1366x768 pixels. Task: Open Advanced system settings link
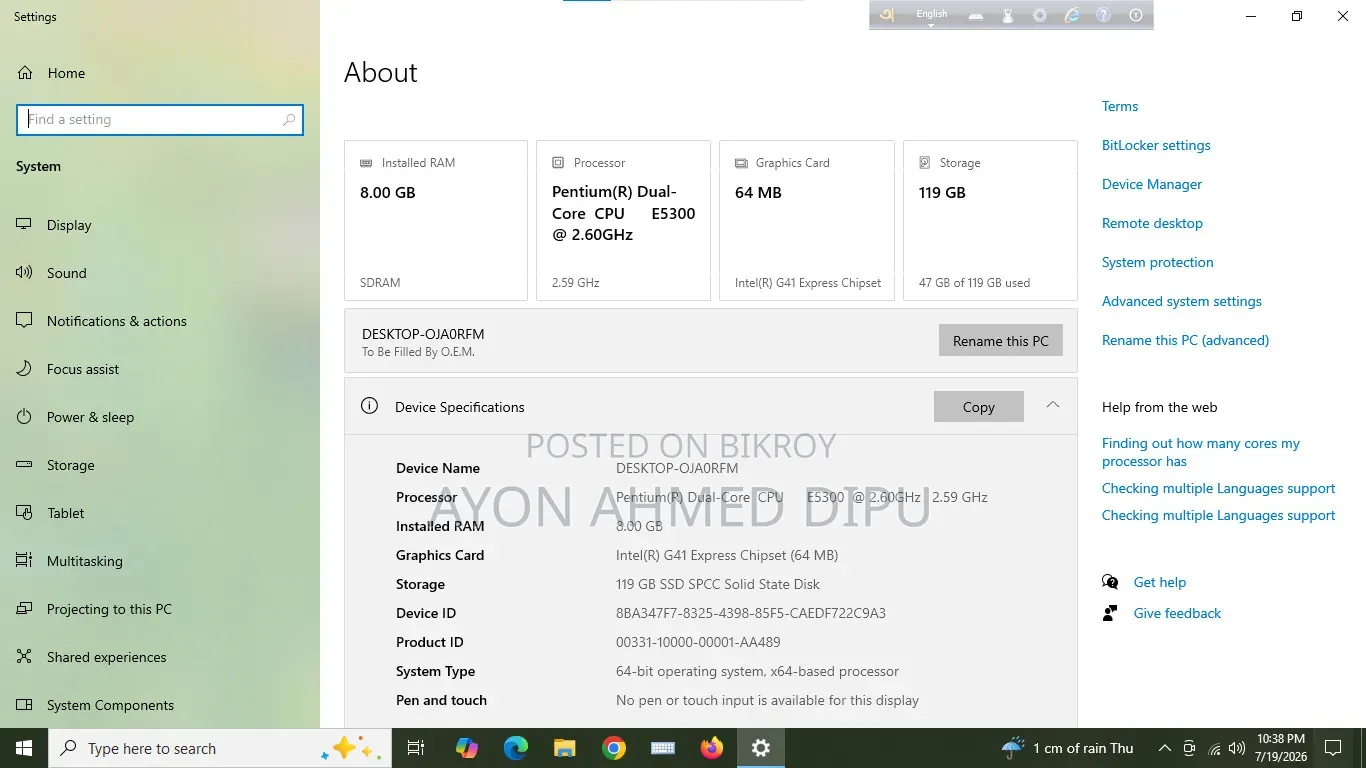click(1181, 301)
